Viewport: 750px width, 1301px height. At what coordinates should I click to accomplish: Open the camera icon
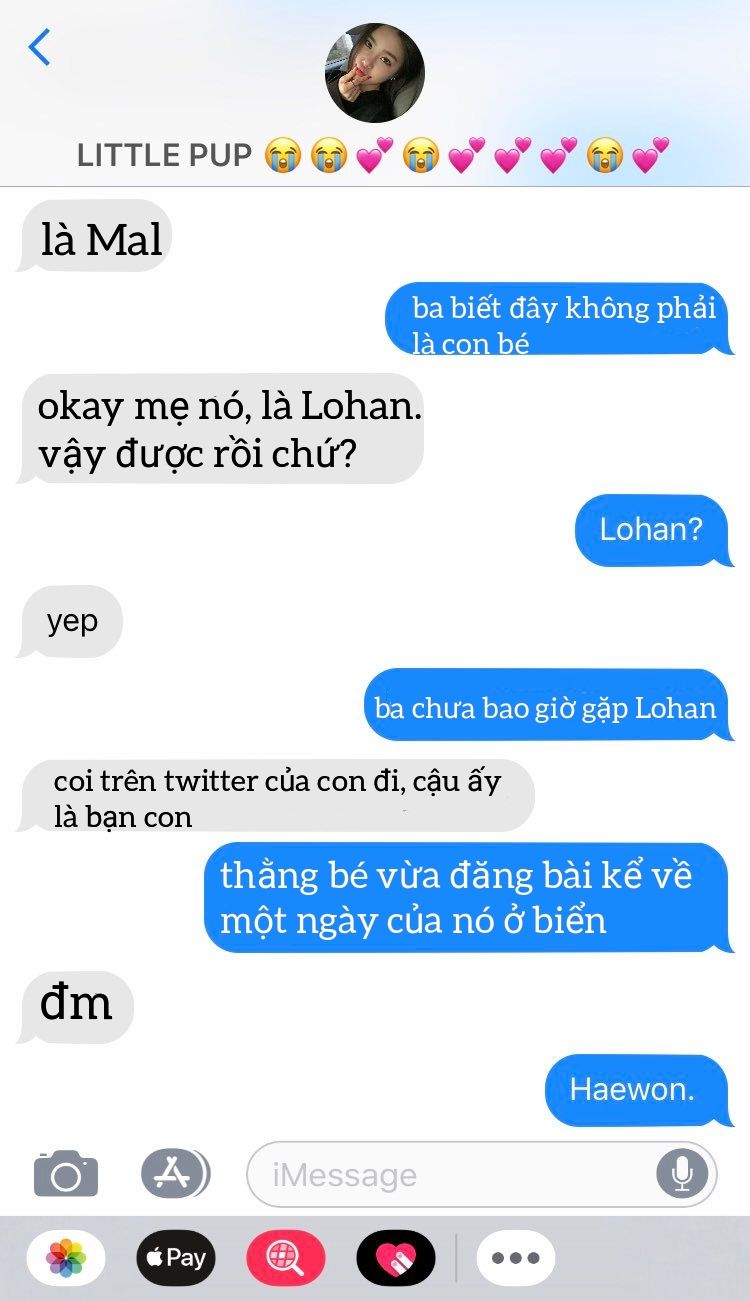pos(66,1174)
